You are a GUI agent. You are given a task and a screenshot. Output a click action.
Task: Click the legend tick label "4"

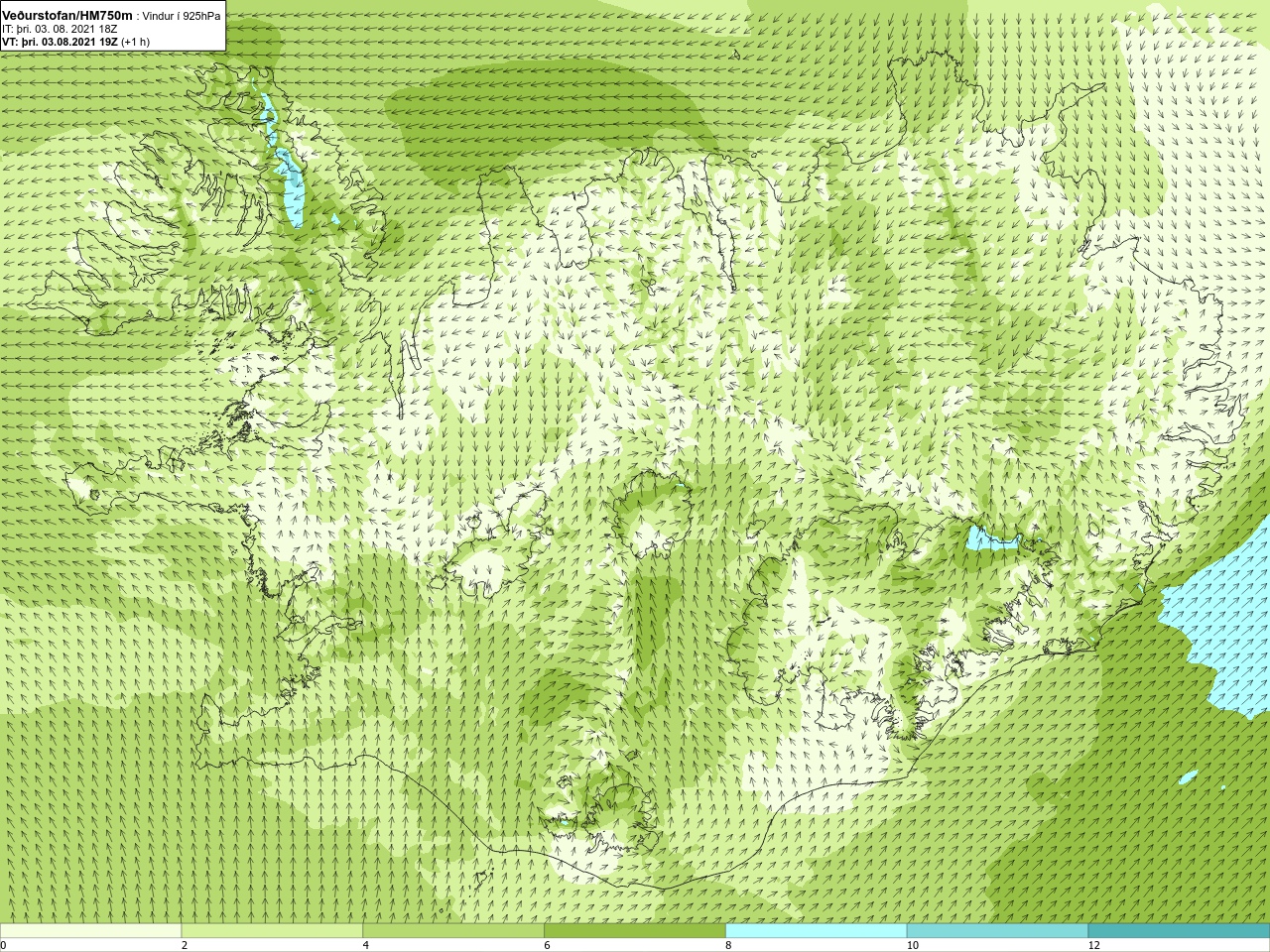(366, 945)
